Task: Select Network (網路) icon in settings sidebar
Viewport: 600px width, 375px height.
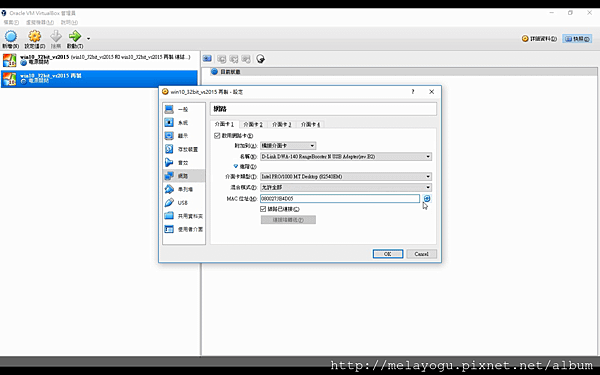Action: [169, 176]
